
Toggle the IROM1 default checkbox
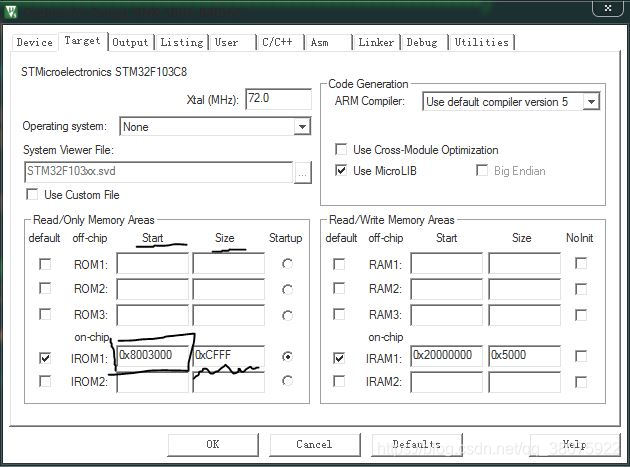pyautogui.click(x=45, y=358)
